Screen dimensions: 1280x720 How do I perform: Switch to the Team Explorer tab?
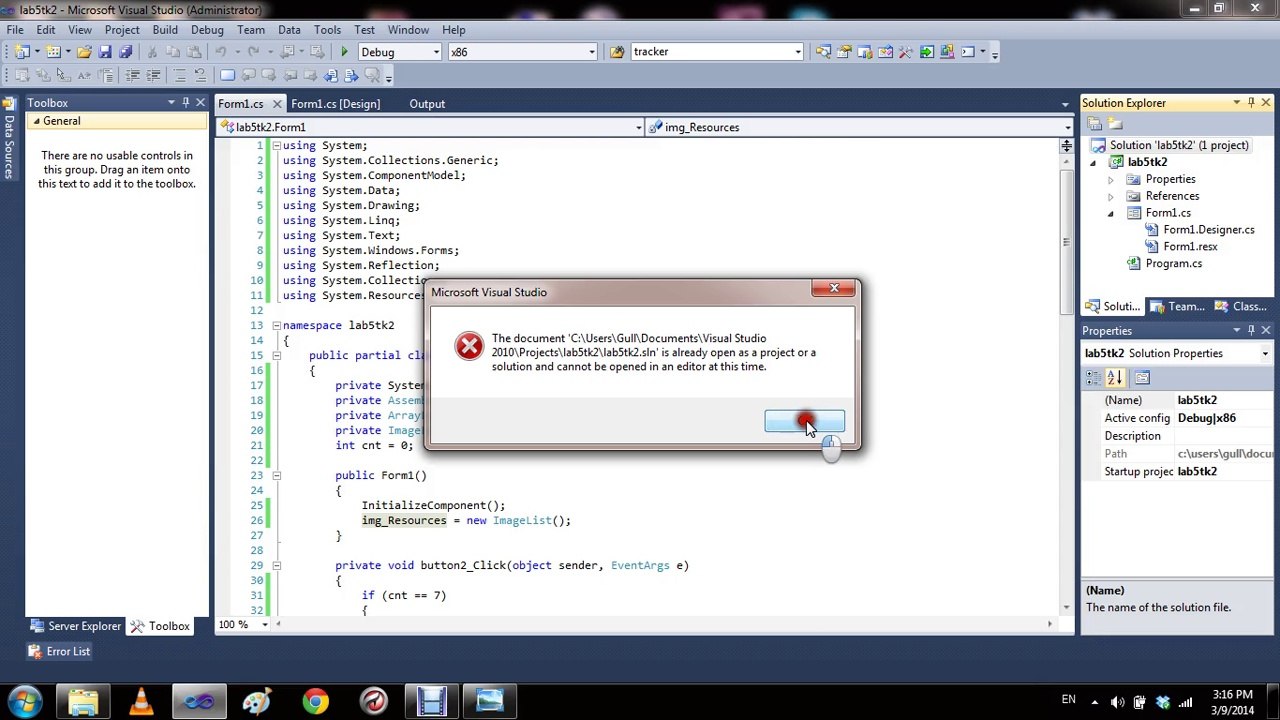coord(1177,307)
